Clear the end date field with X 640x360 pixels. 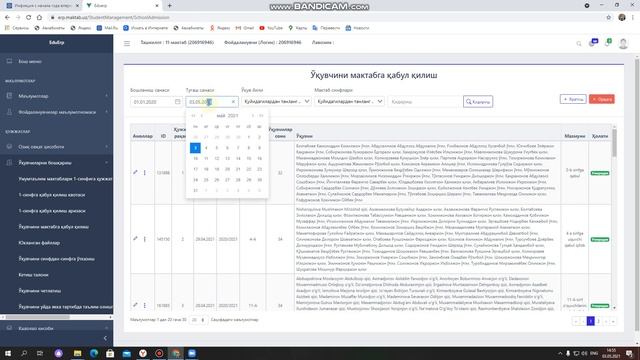(x=233, y=102)
